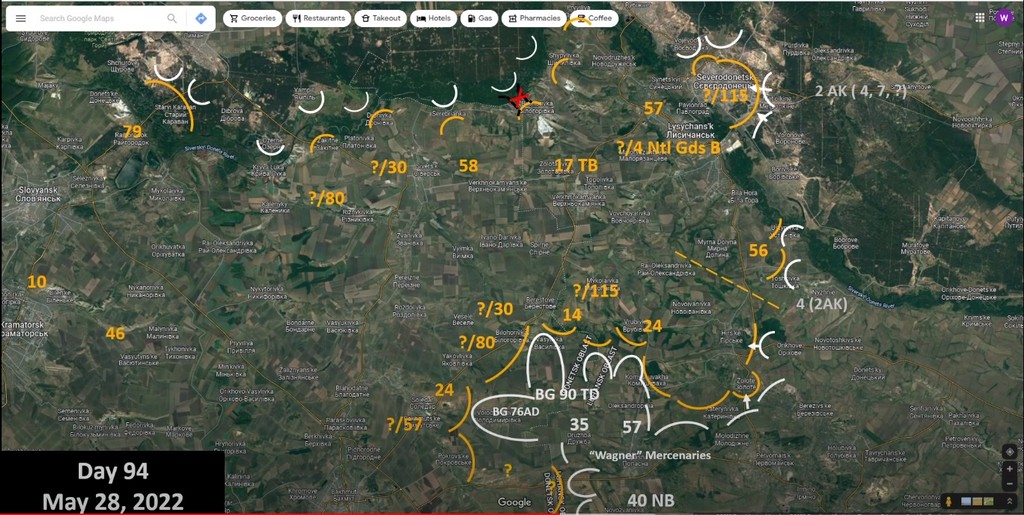Click the Bobrove place label
1024x515 pixels.
pos(845,243)
